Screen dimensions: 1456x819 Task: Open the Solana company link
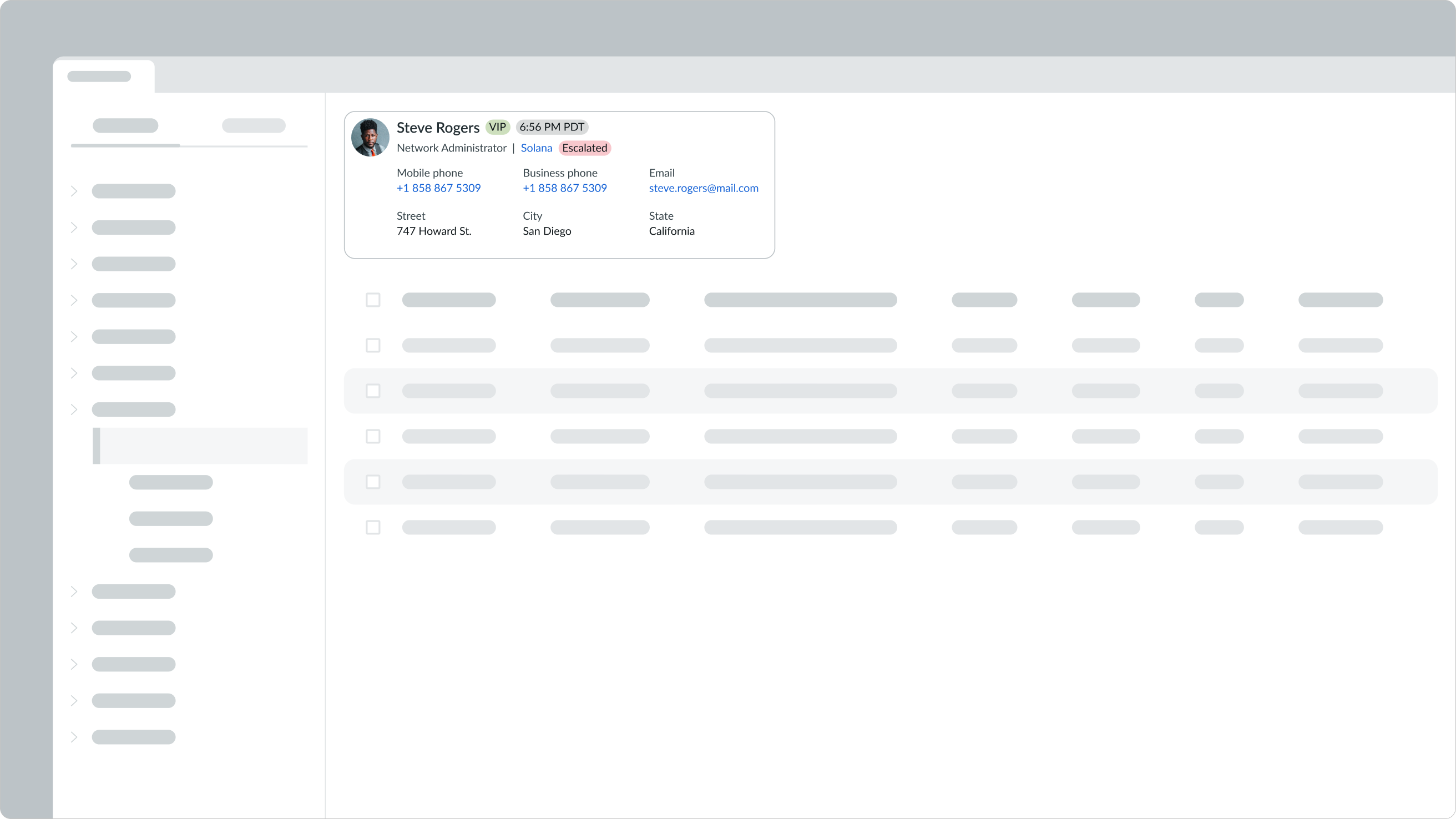pyautogui.click(x=536, y=148)
